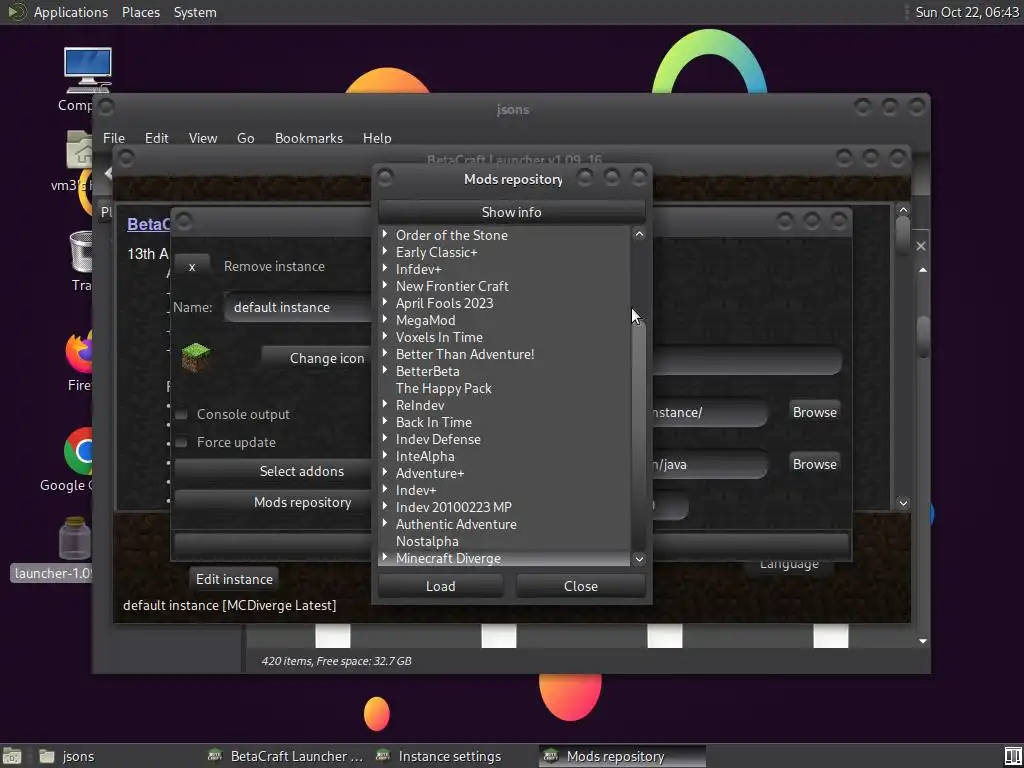
Task: Open the File menu in jsons window
Action: (x=114, y=138)
